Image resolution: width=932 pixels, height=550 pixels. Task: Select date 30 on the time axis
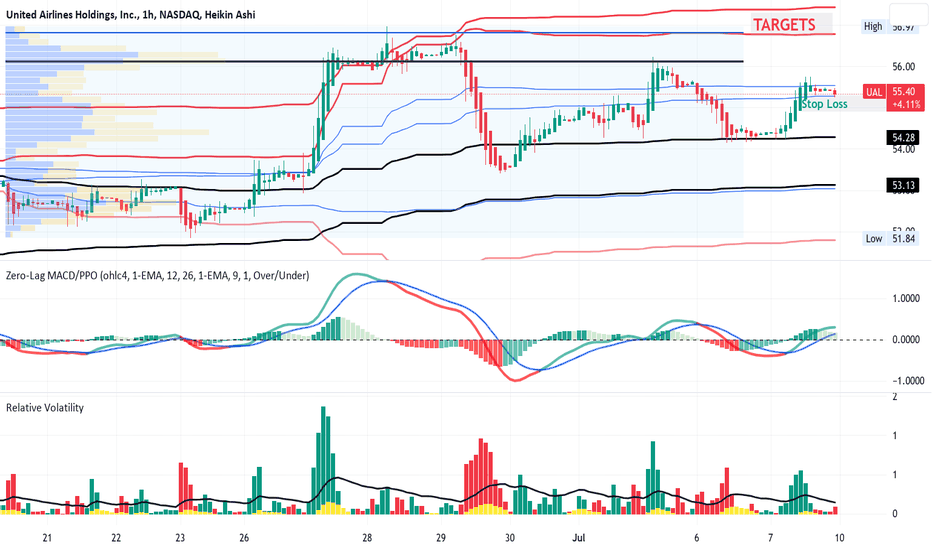click(x=509, y=538)
